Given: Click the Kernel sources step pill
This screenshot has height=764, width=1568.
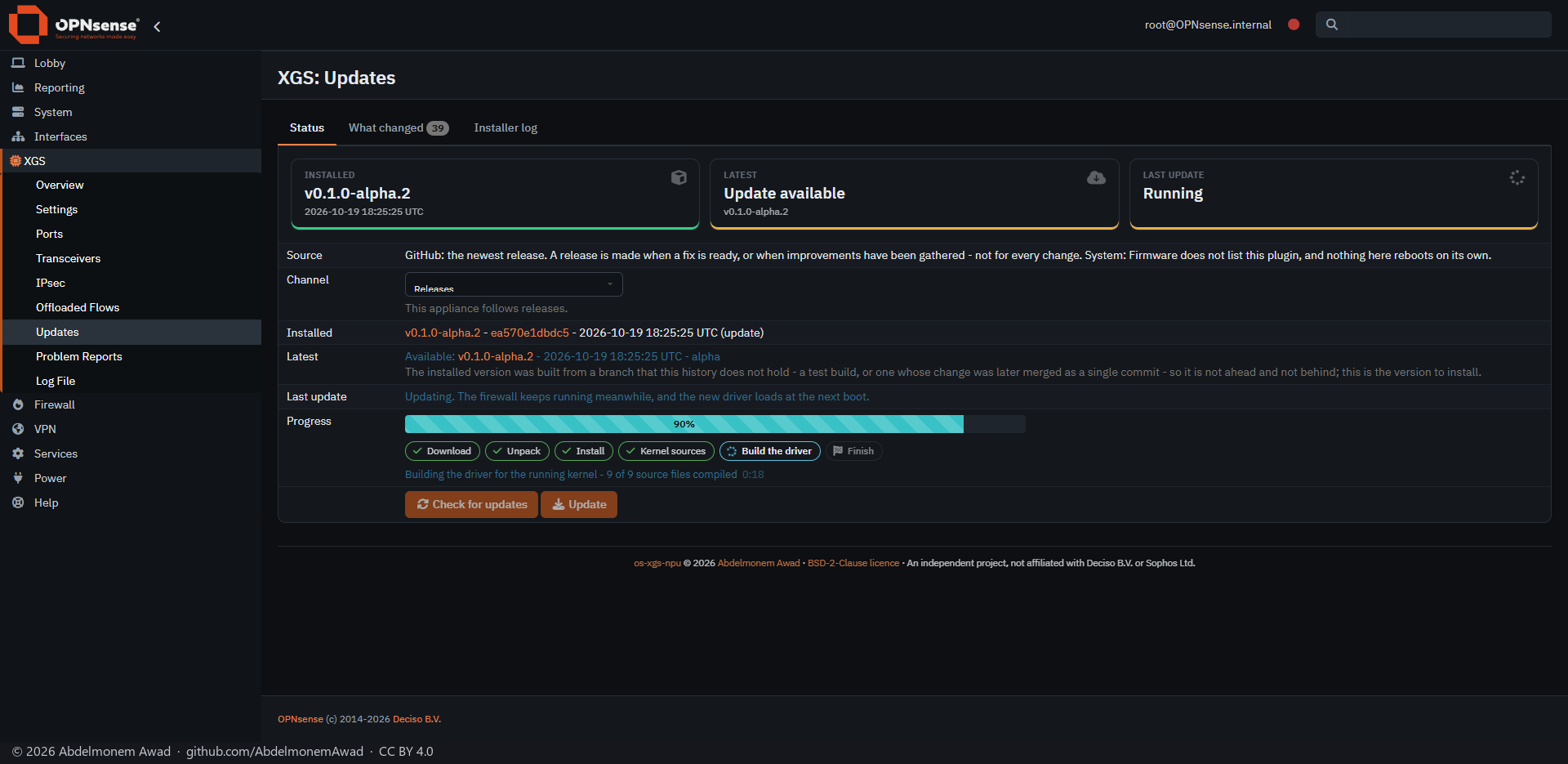Looking at the screenshot, I should [666, 451].
